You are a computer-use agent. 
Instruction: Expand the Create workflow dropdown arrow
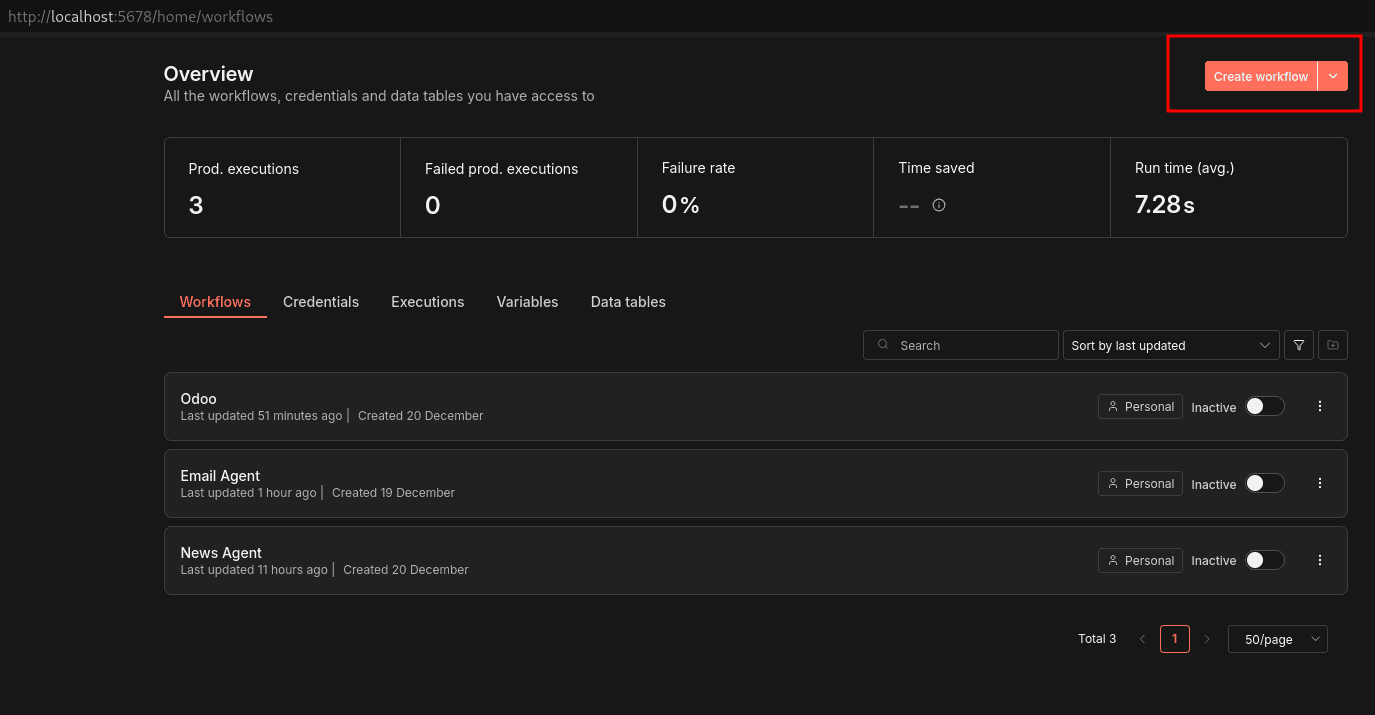pos(1333,75)
